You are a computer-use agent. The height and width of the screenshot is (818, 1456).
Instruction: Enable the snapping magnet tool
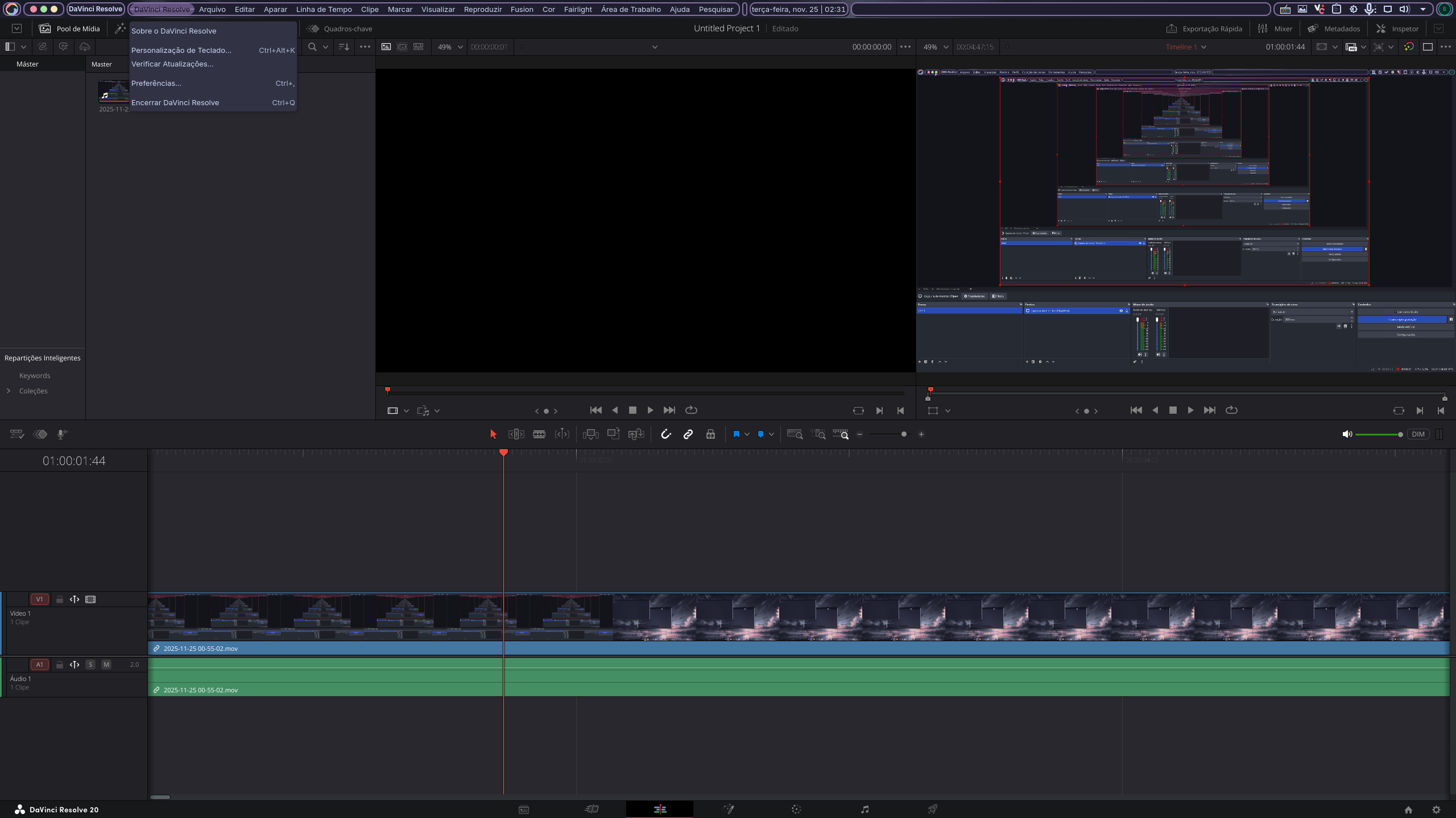pyautogui.click(x=666, y=434)
